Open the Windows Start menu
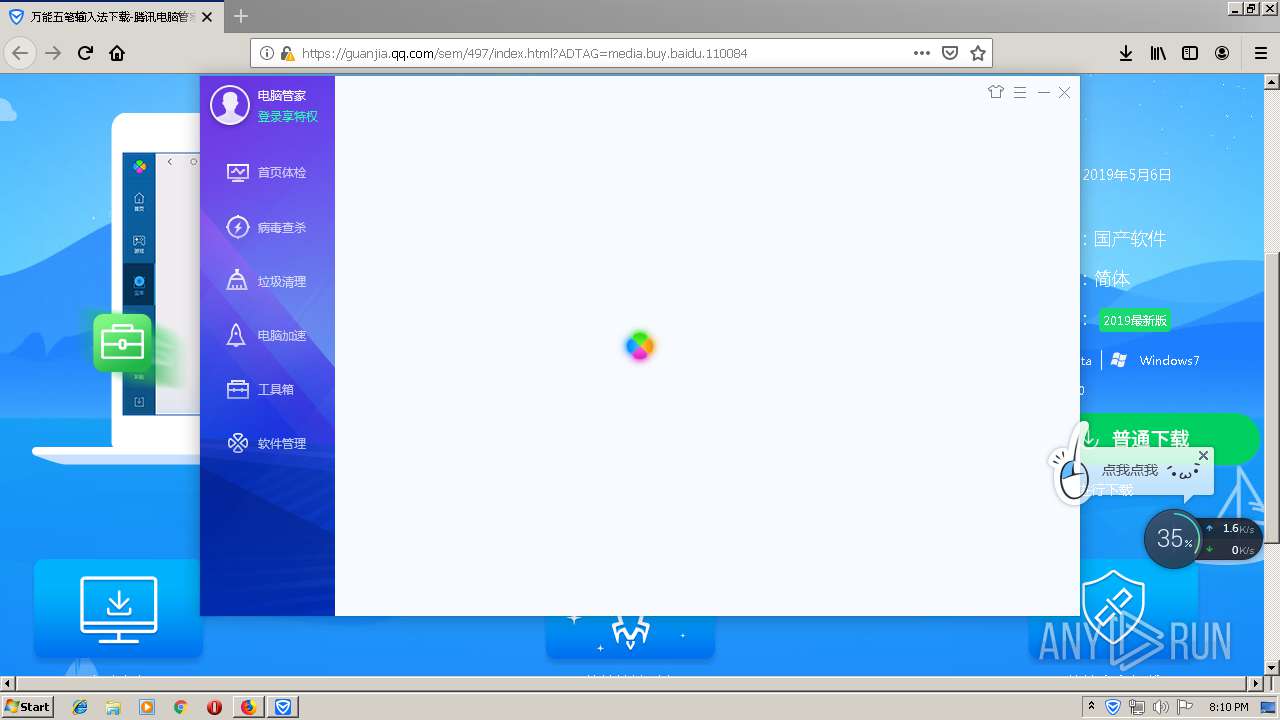This screenshot has height=720, width=1280. pos(28,706)
